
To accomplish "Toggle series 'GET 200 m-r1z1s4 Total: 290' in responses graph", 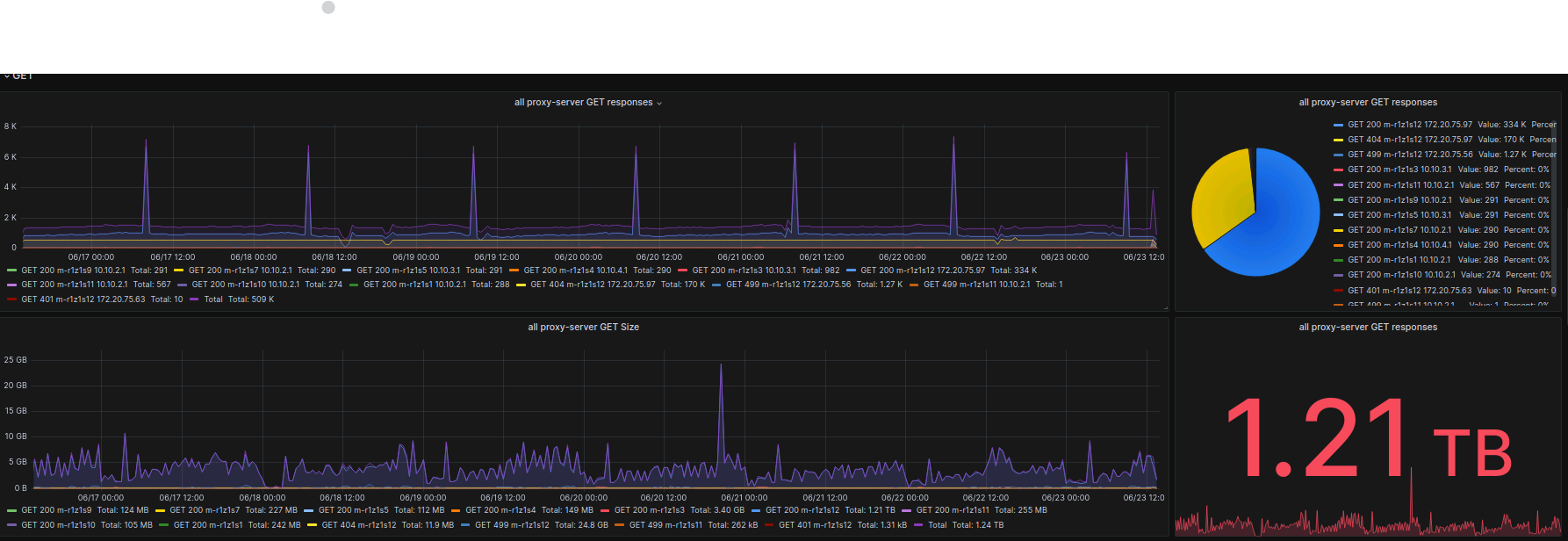I will [x=590, y=270].
